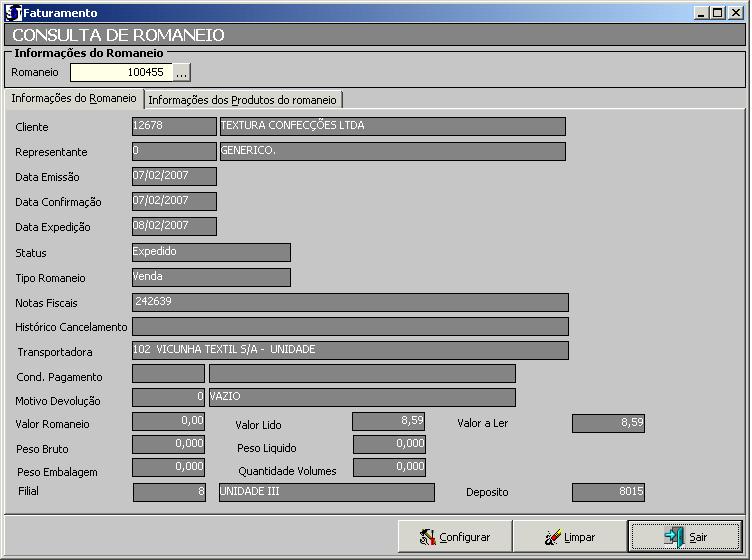Switch to Informações dos Produtos do romaneio tab

pos(243,100)
